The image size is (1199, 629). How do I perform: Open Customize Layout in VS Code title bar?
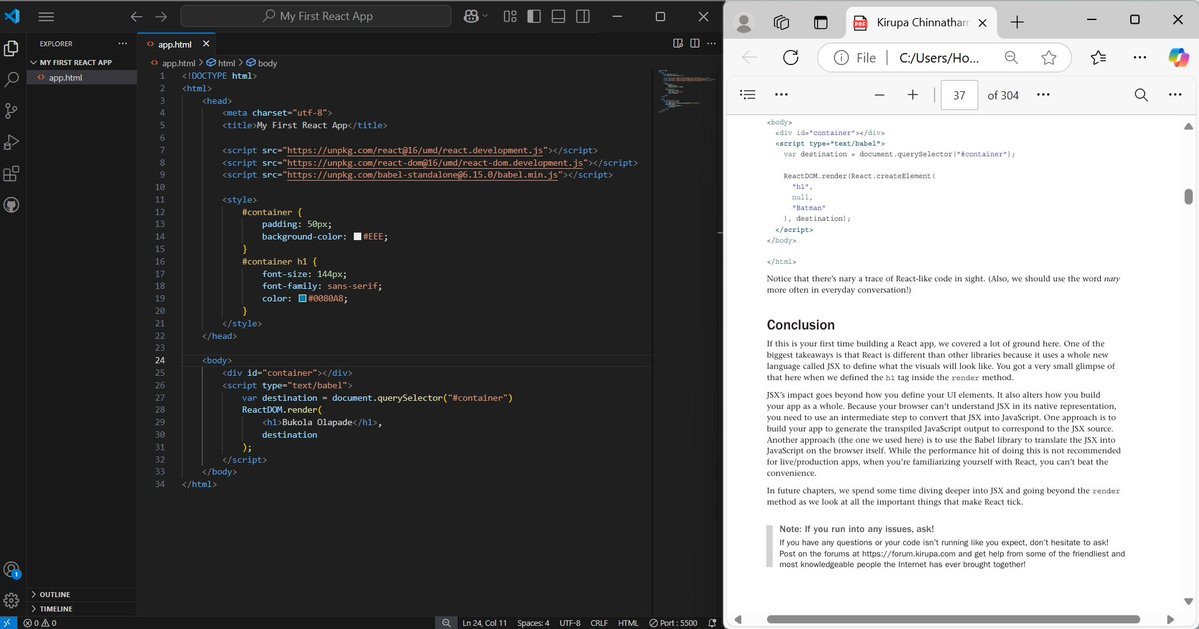tap(510, 16)
